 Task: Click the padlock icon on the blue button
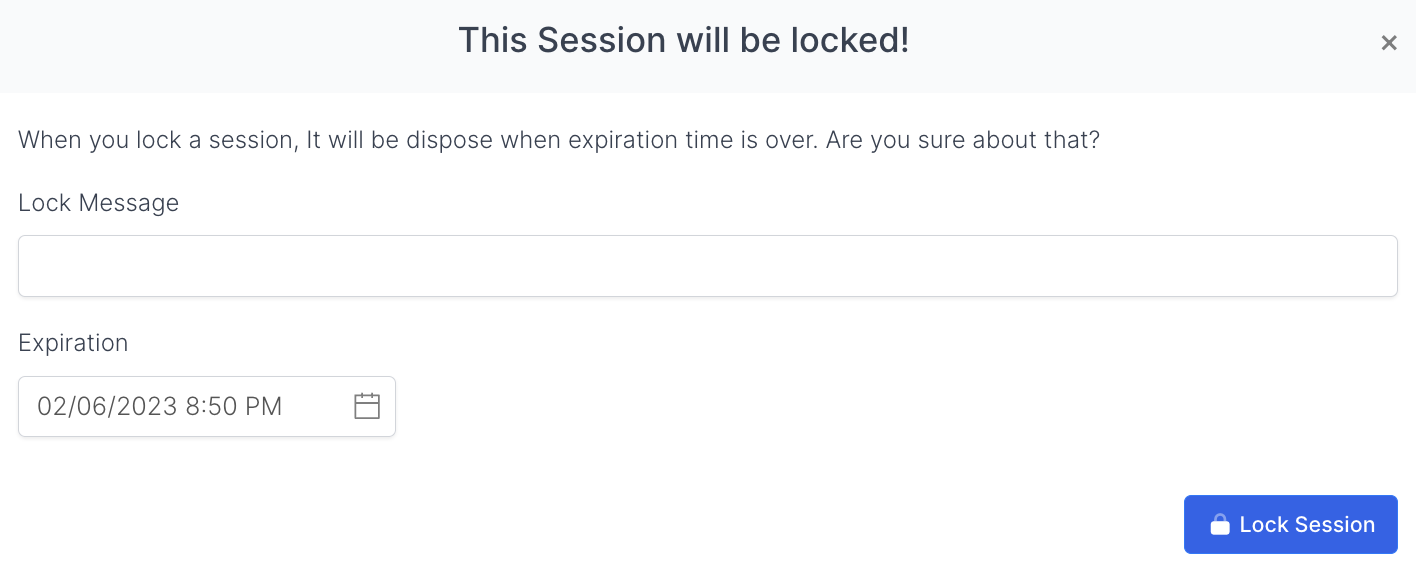tap(1219, 525)
